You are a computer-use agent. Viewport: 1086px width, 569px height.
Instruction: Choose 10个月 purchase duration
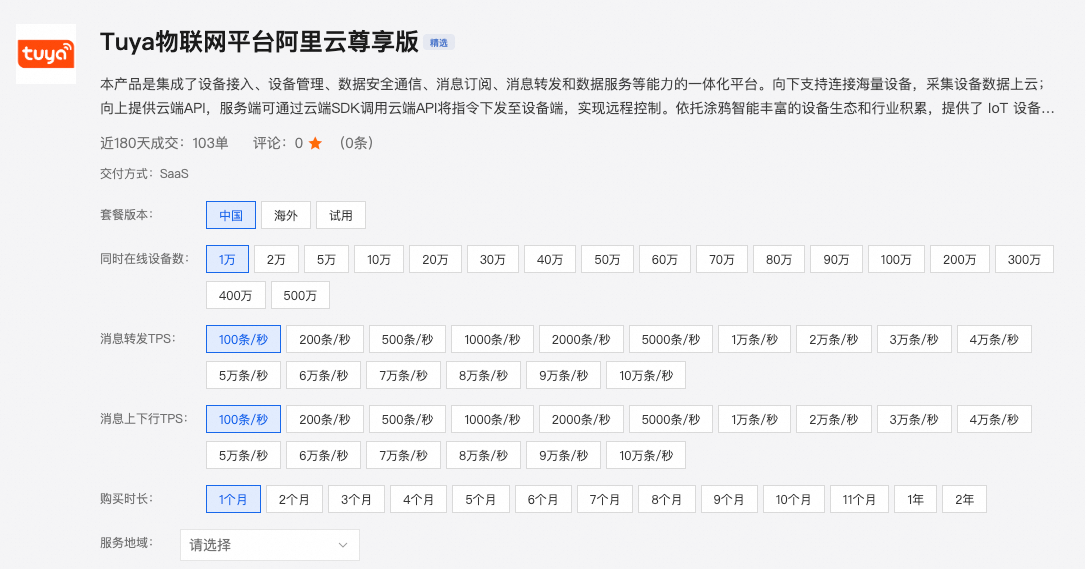(x=794, y=499)
